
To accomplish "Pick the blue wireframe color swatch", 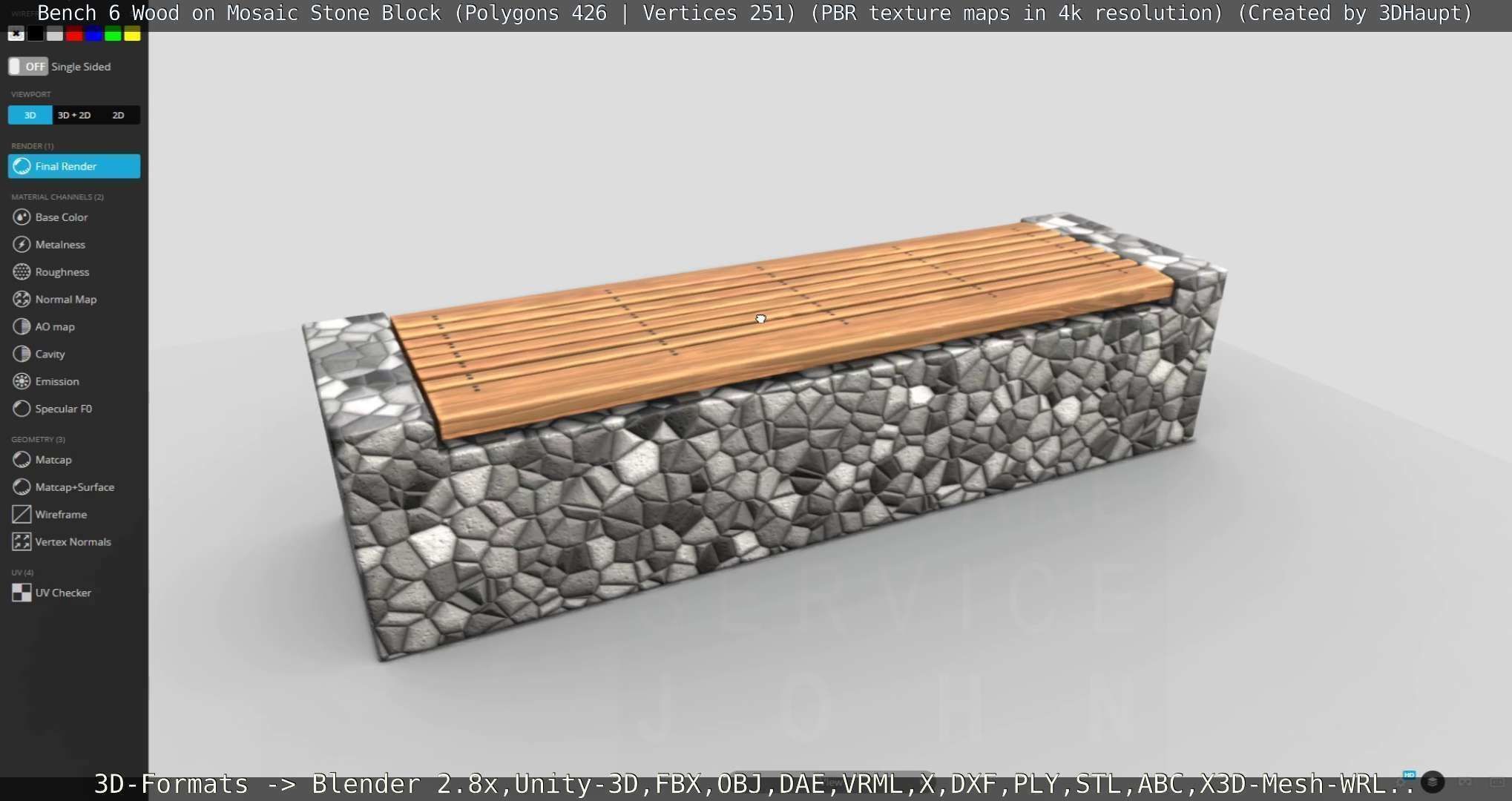I will (x=93, y=34).
